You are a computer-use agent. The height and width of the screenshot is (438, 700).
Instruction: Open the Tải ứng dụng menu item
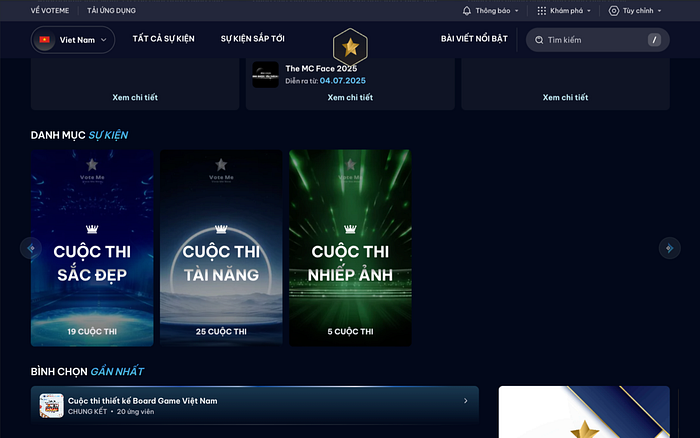pos(111,11)
